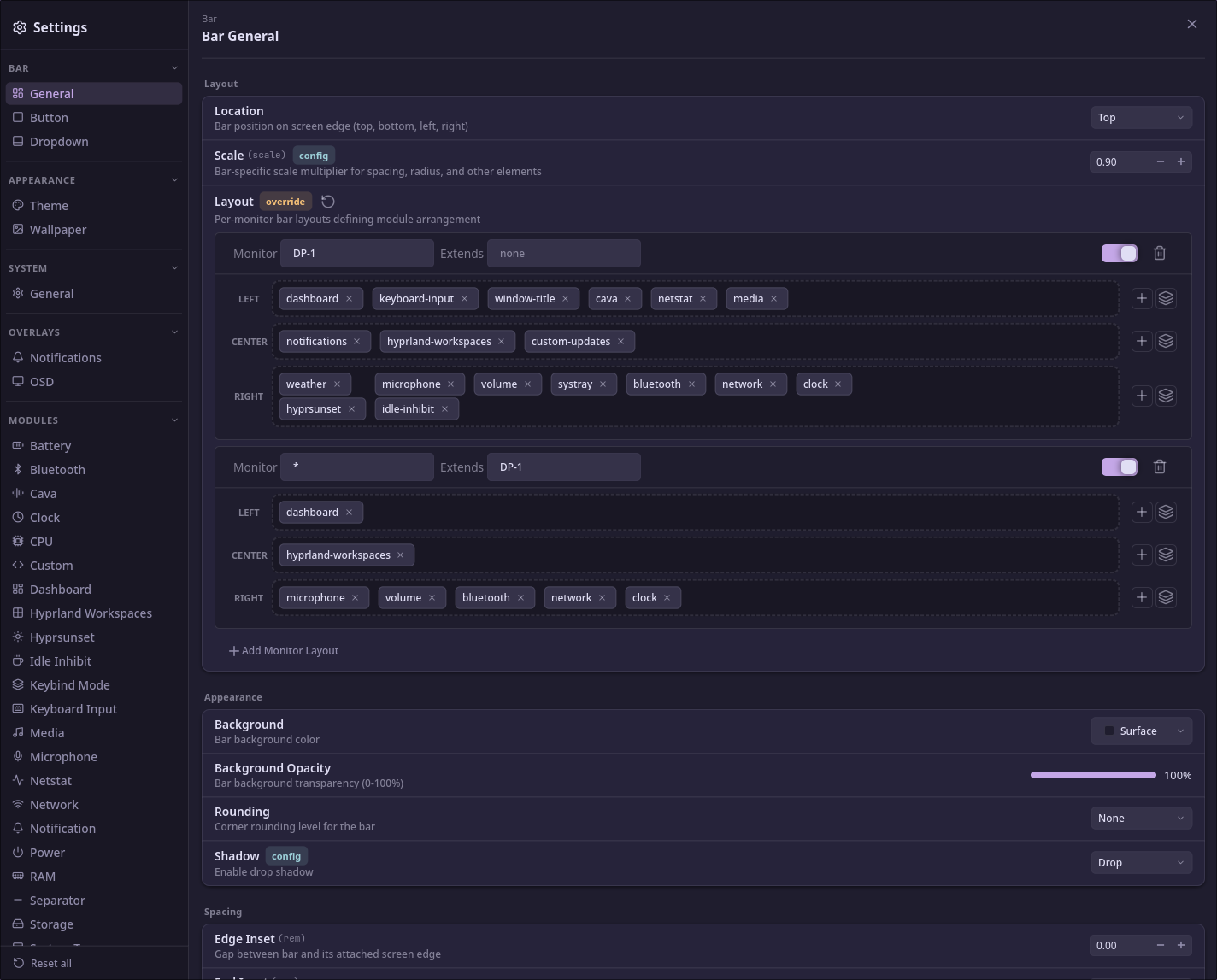1217x980 pixels.
Task: Toggle the DP-1 monitor layout switch
Action: click(1119, 253)
